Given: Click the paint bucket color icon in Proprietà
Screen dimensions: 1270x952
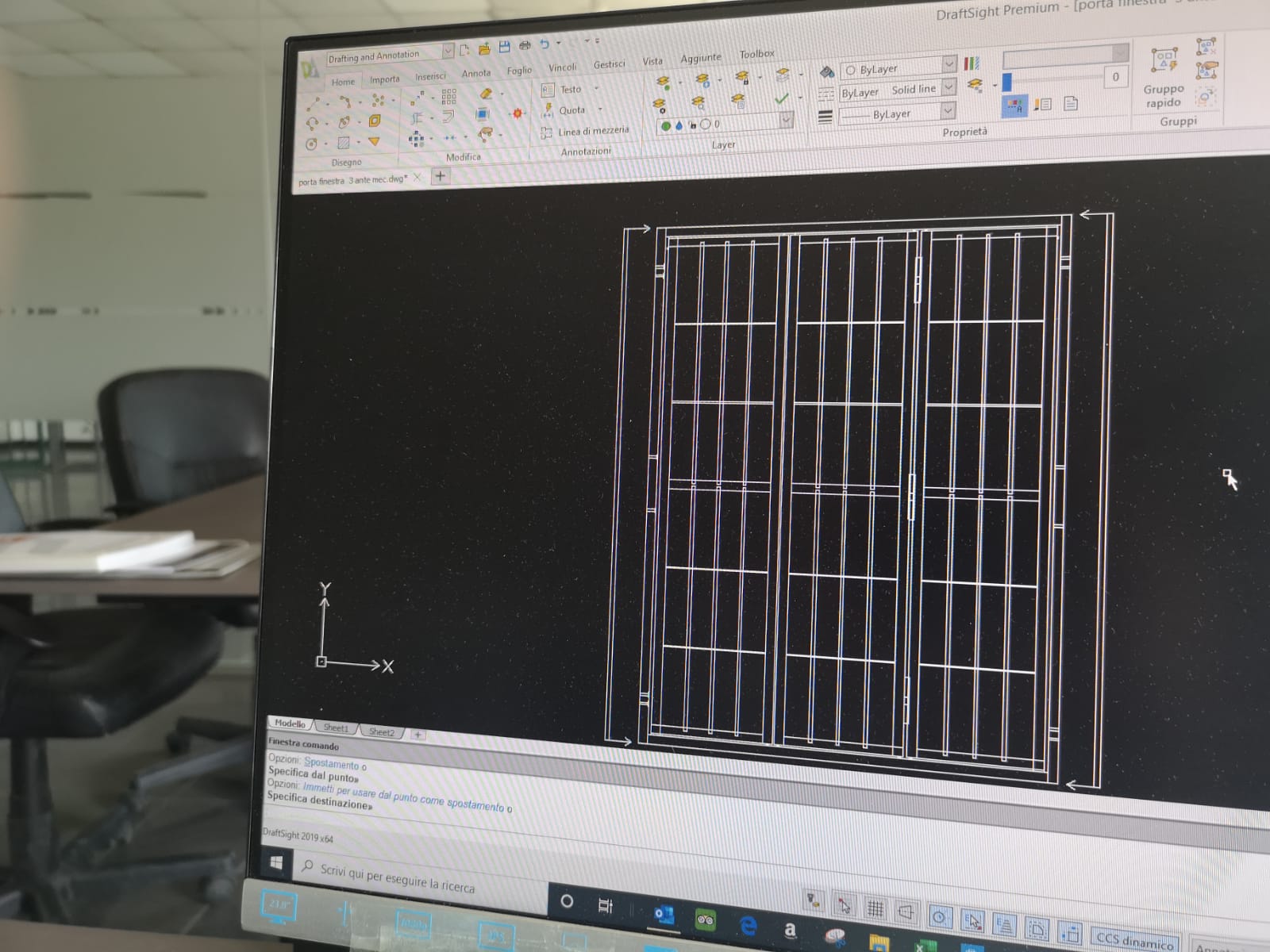Looking at the screenshot, I should click(826, 72).
